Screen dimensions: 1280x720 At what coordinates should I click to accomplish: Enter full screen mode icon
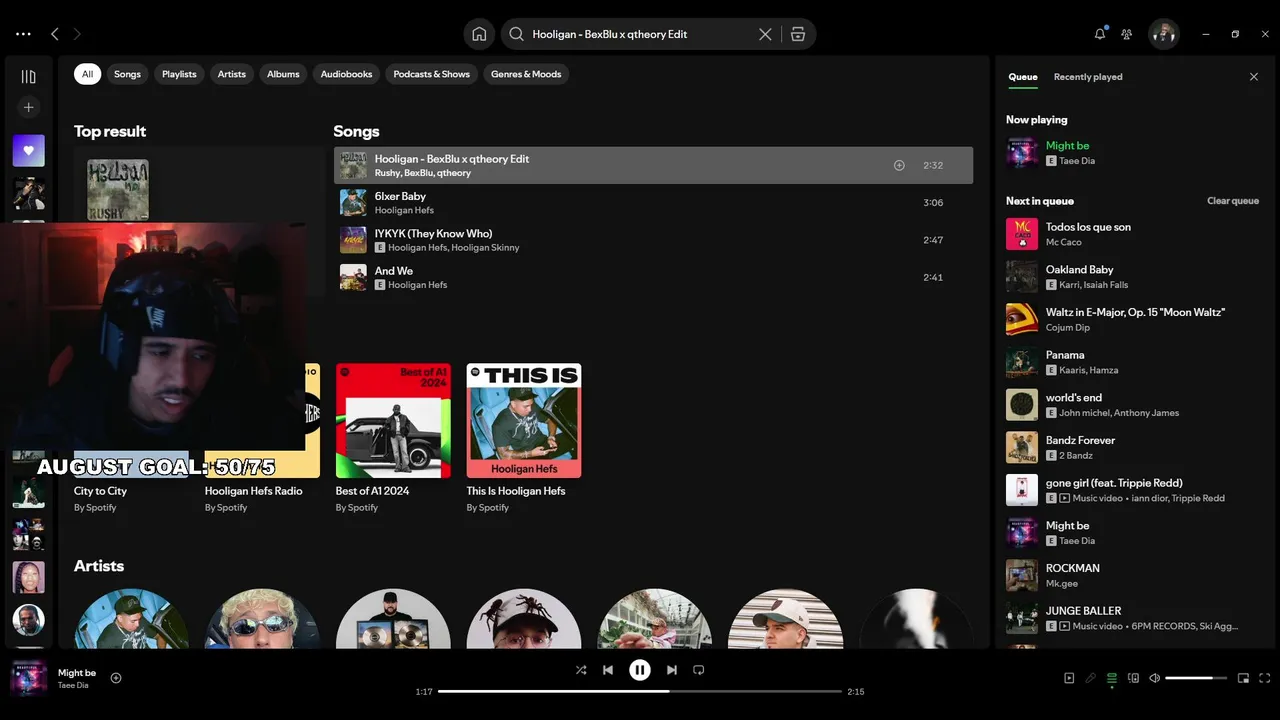1265,678
